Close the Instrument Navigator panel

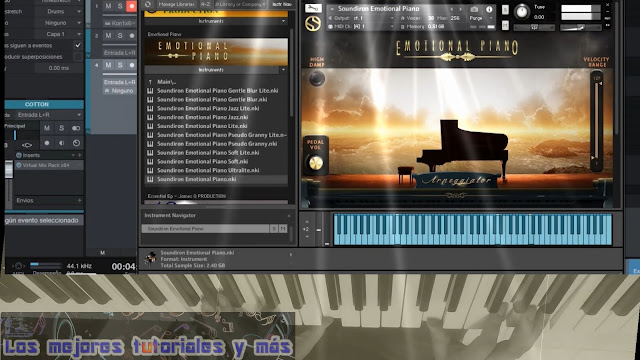click(x=289, y=216)
